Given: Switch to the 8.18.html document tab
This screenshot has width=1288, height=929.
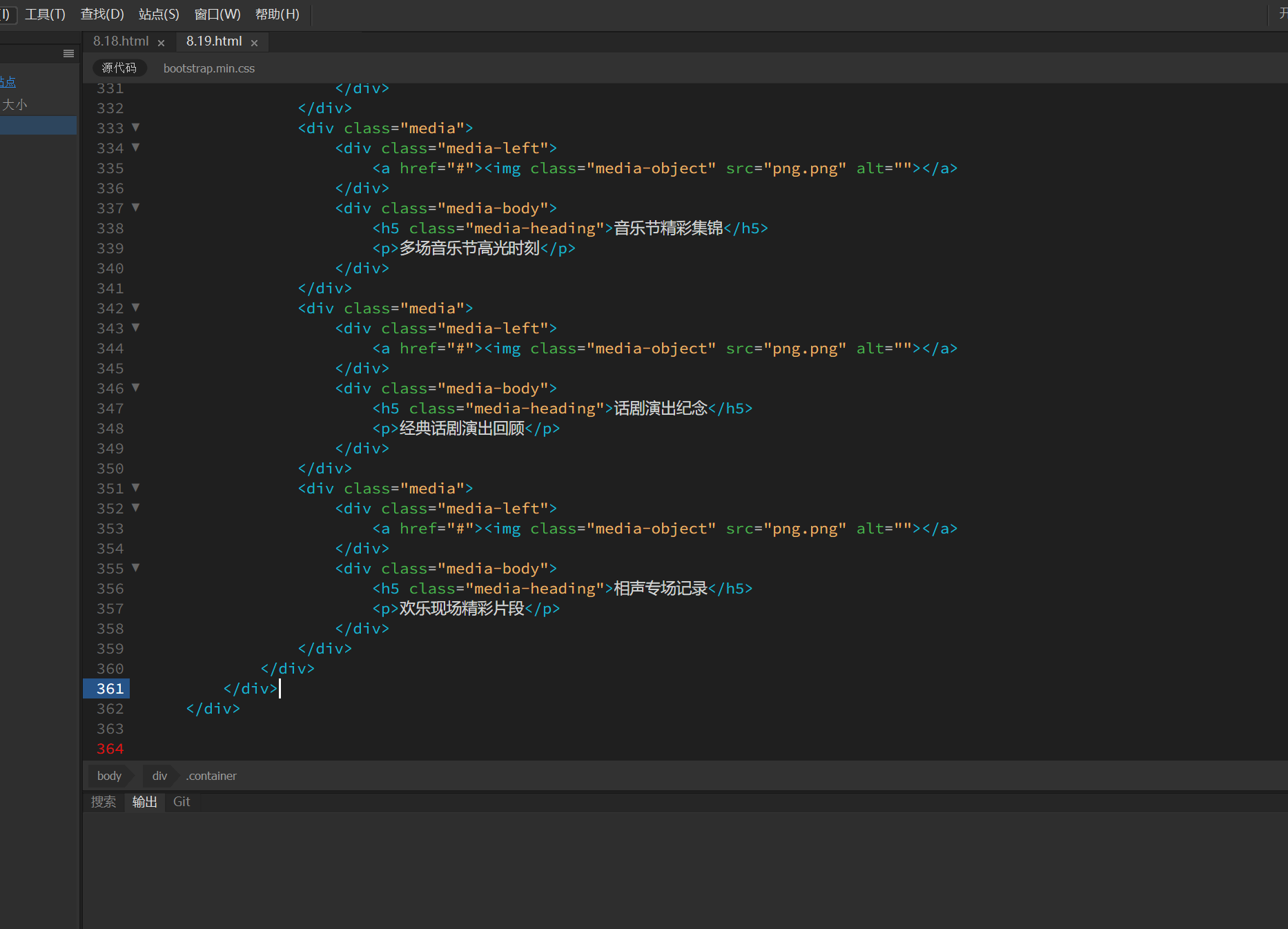Looking at the screenshot, I should pyautogui.click(x=121, y=41).
